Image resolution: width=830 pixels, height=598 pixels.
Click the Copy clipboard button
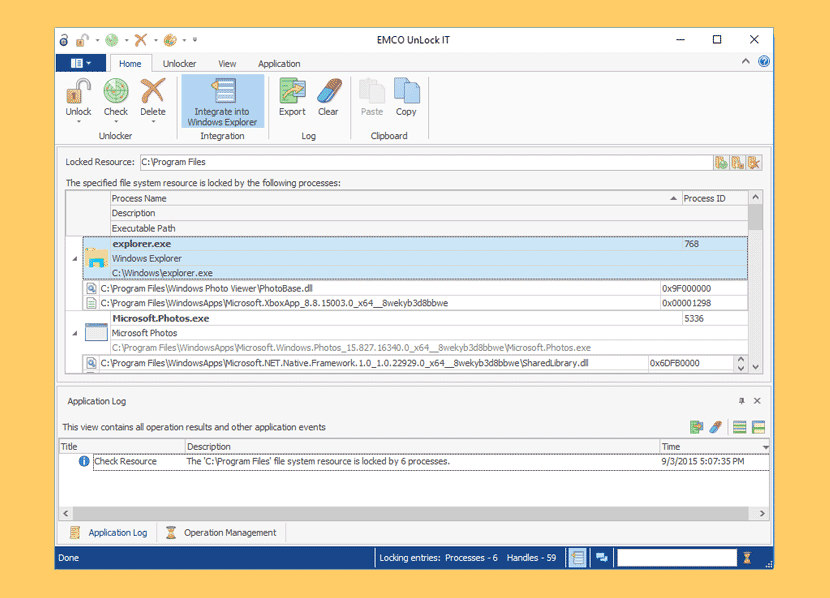coord(406,97)
